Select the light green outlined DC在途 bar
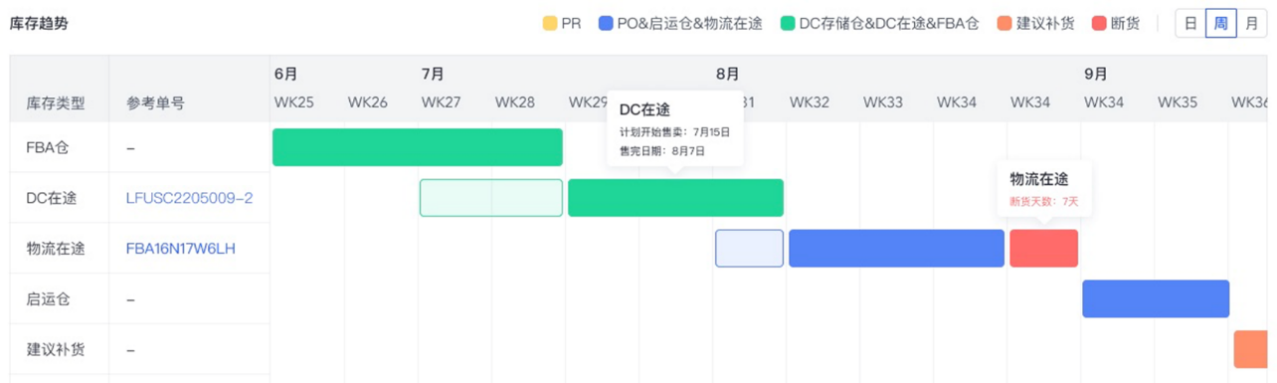Image resolution: width=1277 pixels, height=383 pixels. pos(491,198)
